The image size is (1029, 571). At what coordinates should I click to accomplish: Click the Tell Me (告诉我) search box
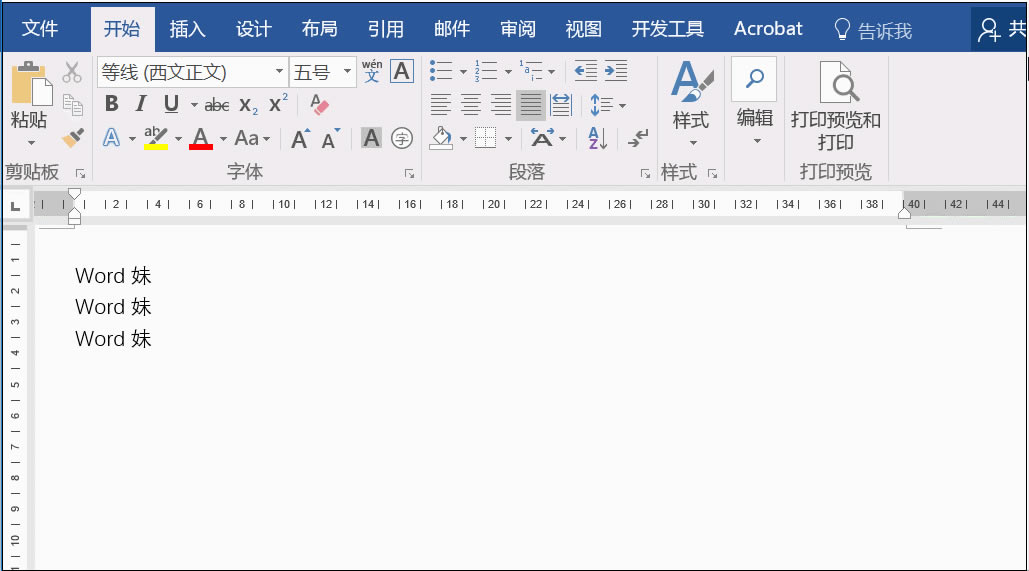[873, 30]
